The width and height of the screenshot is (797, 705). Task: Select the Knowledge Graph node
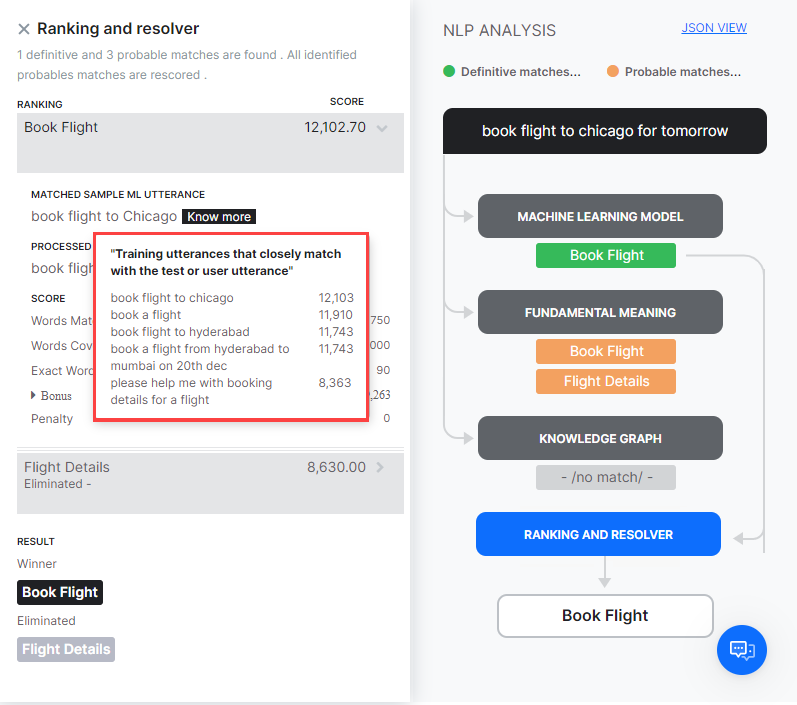click(600, 438)
